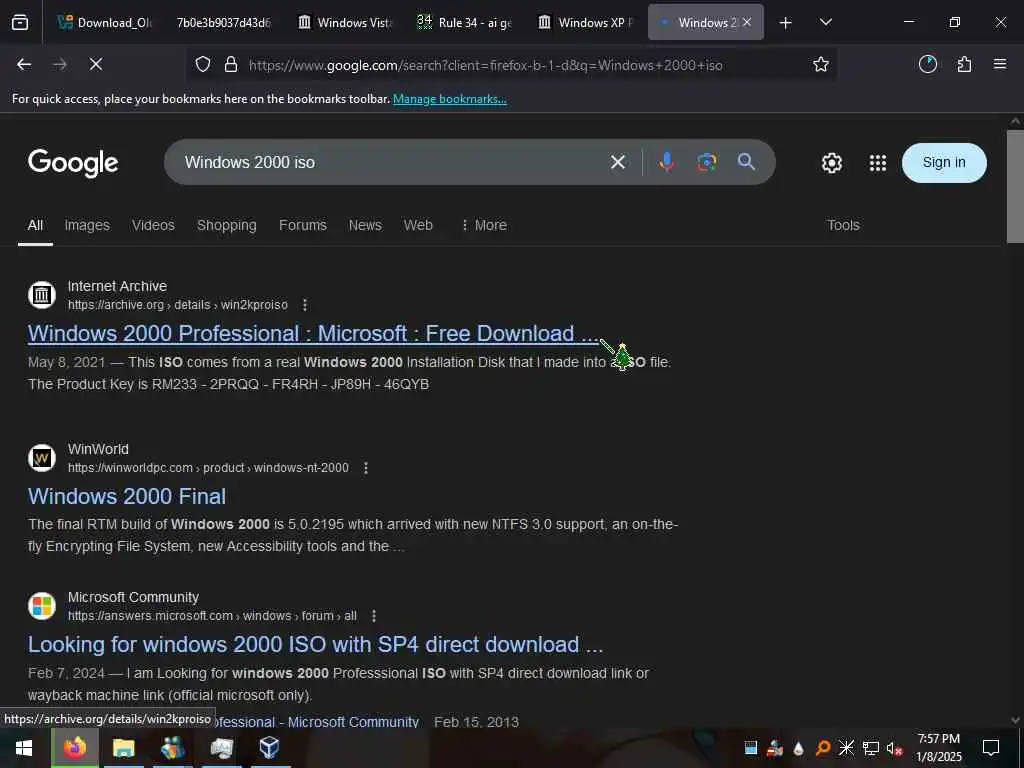Image resolution: width=1024 pixels, height=768 pixels.
Task: Open the Windows Start menu
Action: click(x=24, y=748)
